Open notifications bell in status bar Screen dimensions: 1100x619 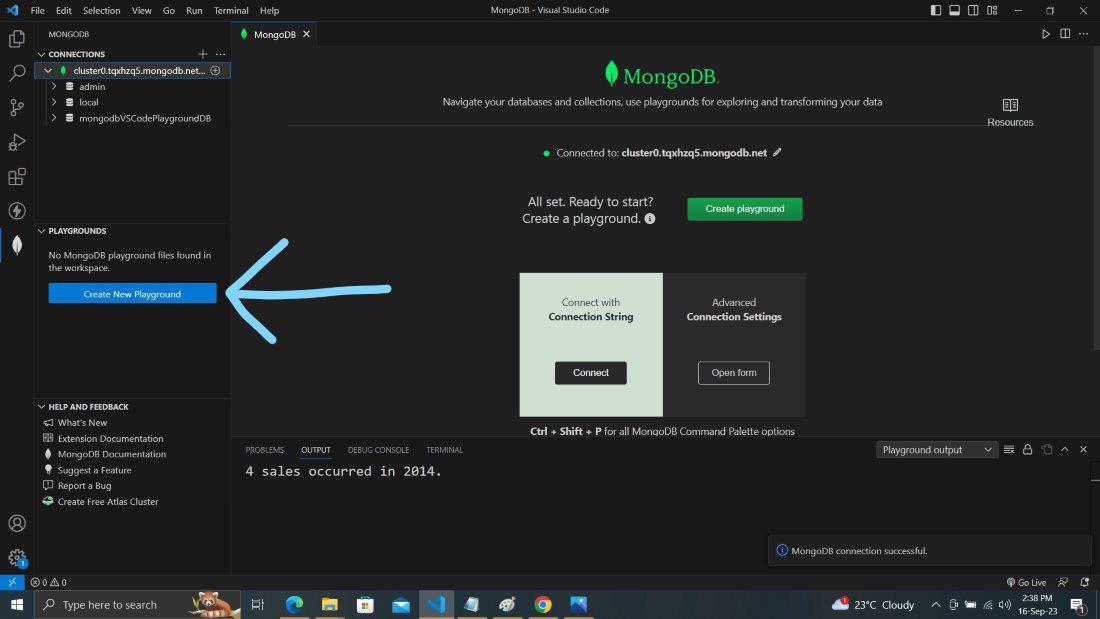[x=1085, y=583]
